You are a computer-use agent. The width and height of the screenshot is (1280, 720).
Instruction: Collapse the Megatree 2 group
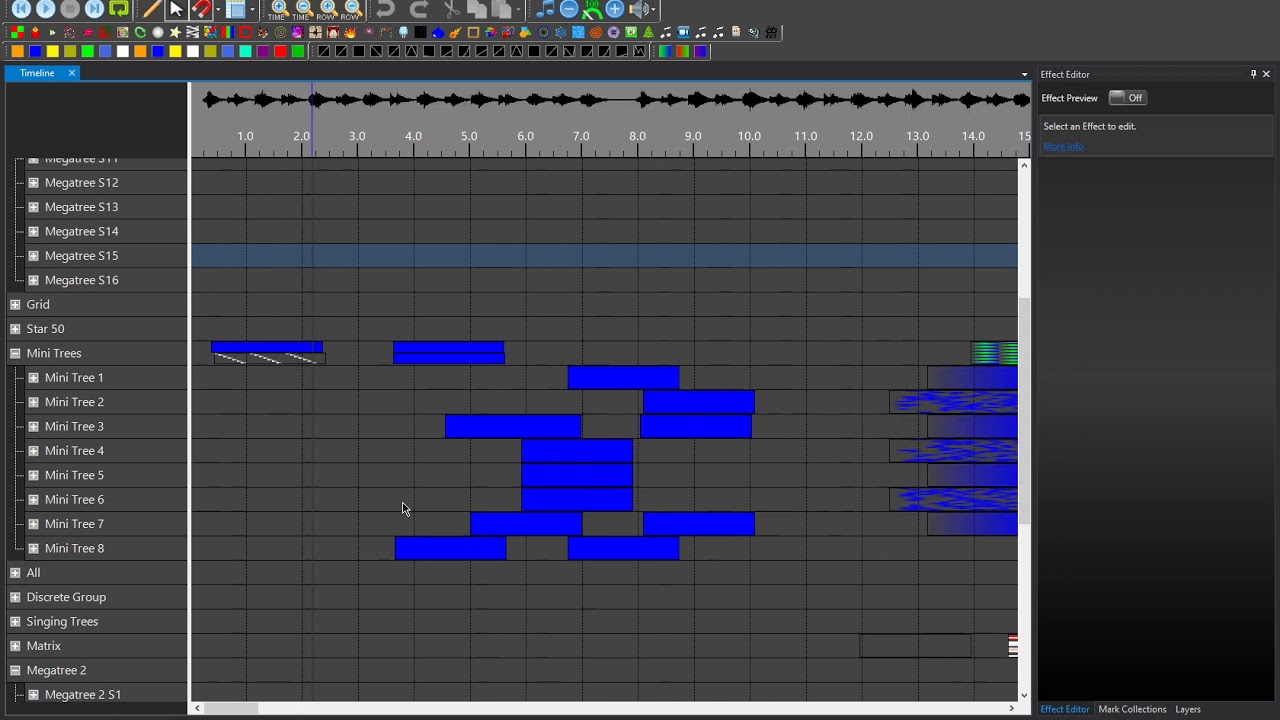pos(15,670)
